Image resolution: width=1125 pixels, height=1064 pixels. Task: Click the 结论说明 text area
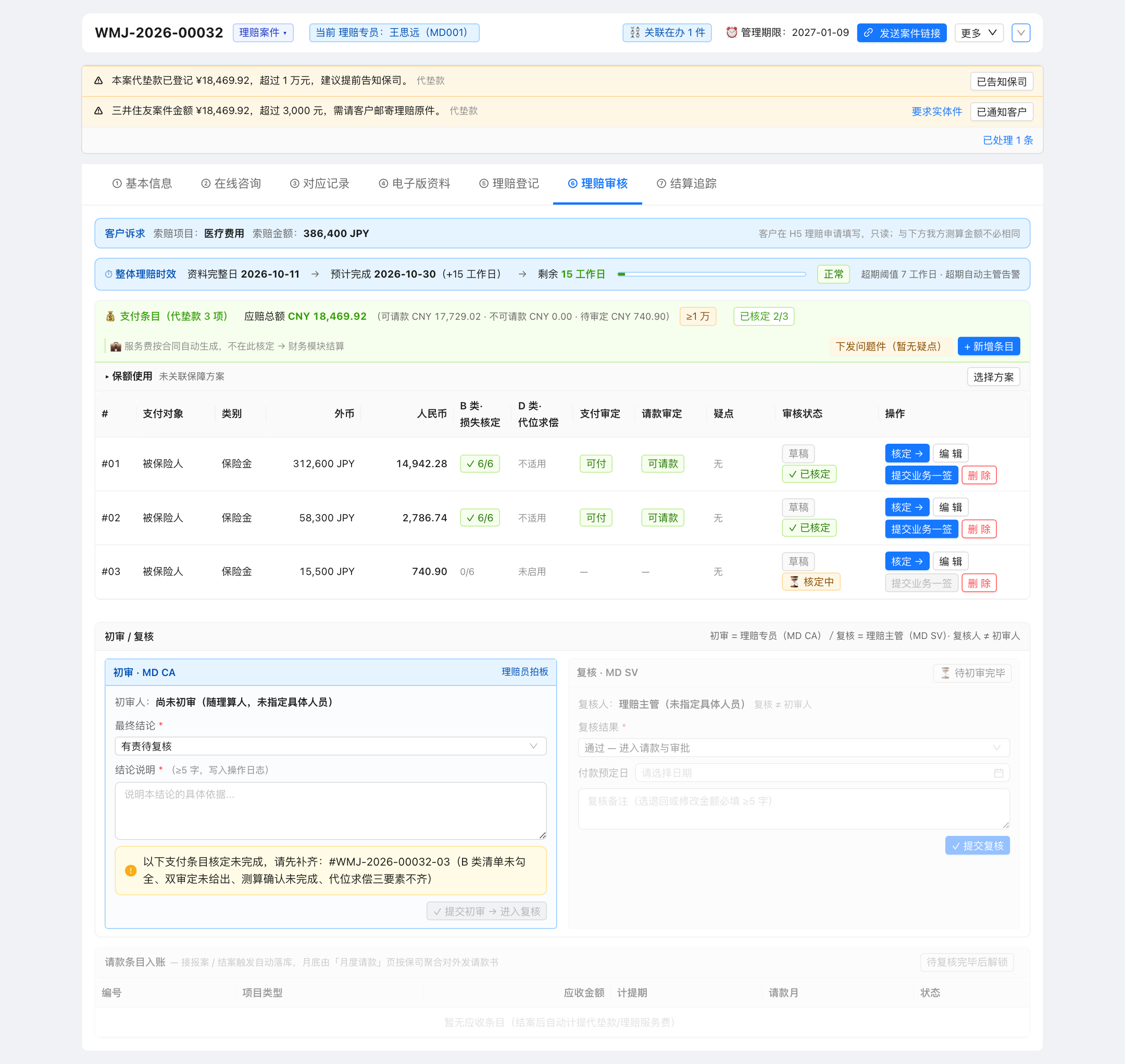331,811
